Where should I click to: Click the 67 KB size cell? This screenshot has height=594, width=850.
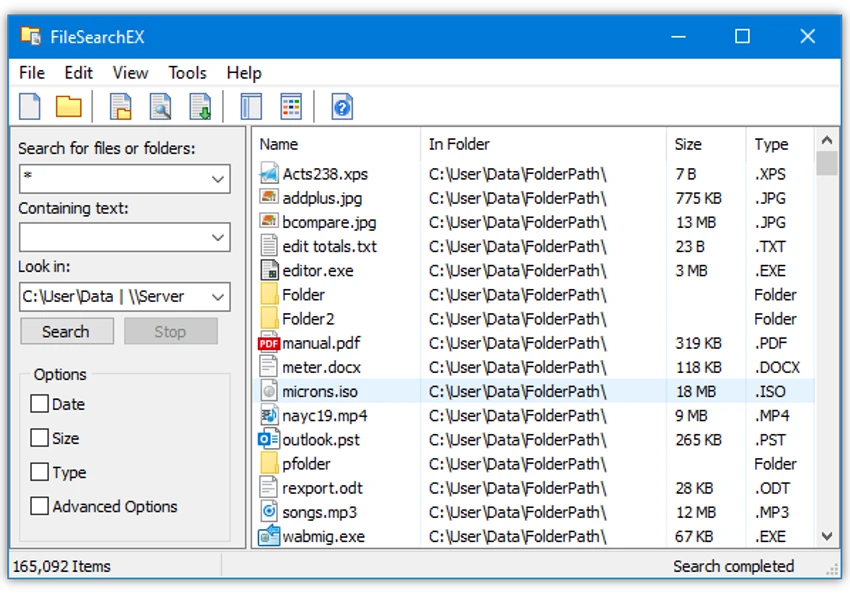point(694,537)
